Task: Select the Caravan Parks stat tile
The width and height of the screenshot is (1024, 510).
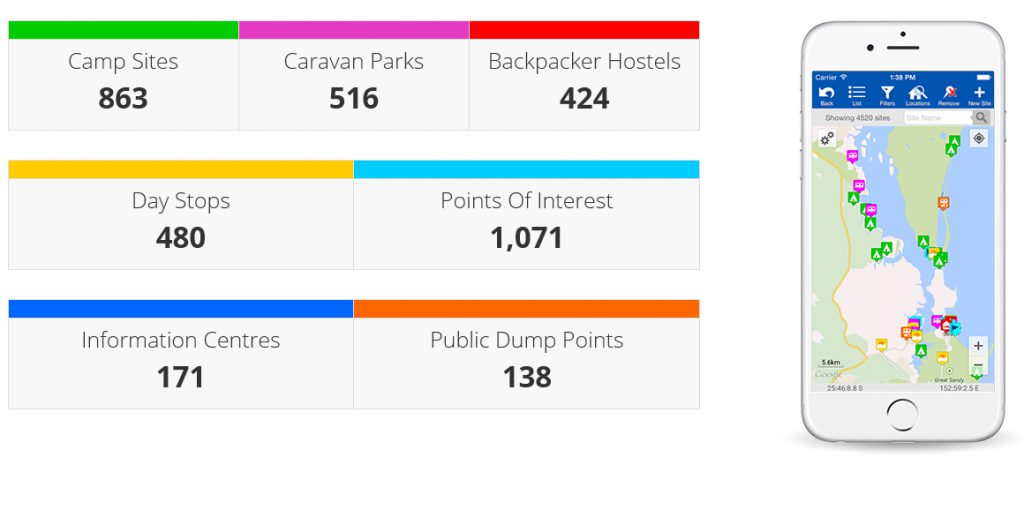Action: click(354, 76)
